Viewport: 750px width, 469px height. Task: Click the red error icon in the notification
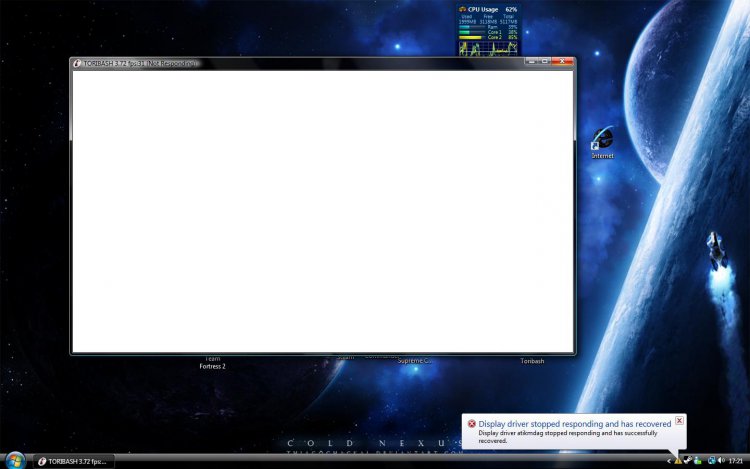[472, 424]
